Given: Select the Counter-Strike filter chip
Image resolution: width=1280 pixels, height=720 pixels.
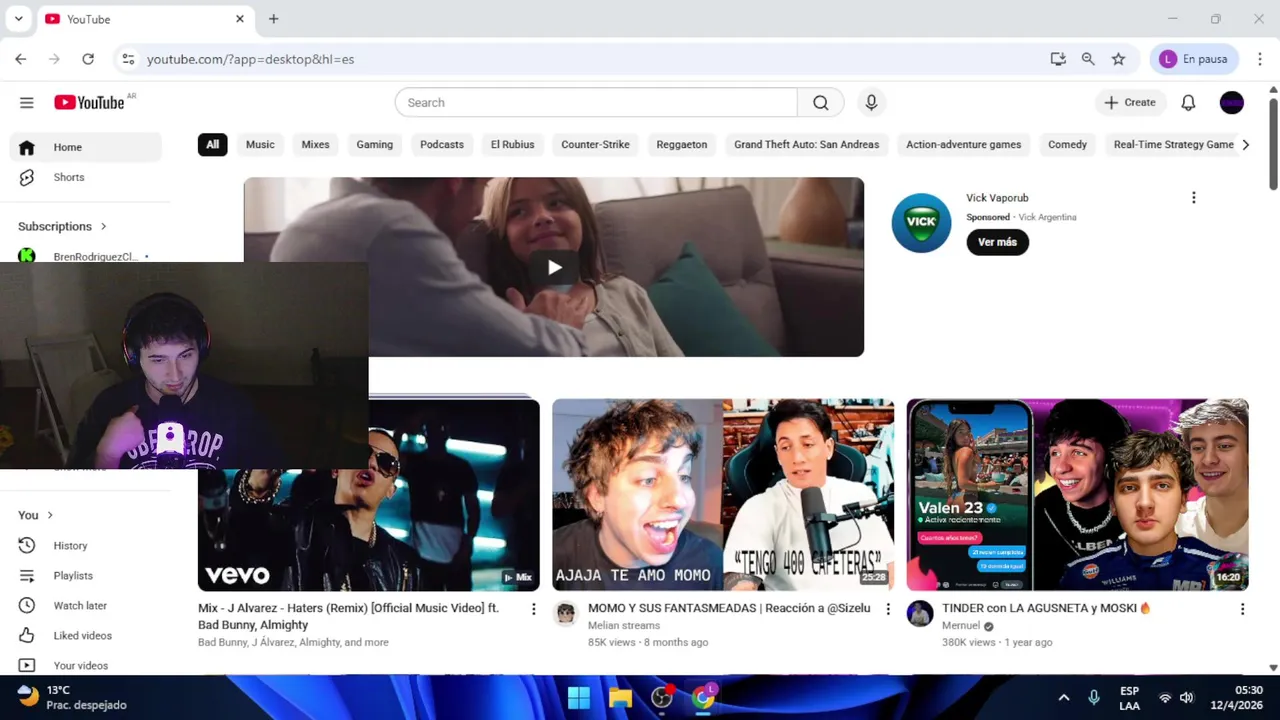Looking at the screenshot, I should (595, 144).
